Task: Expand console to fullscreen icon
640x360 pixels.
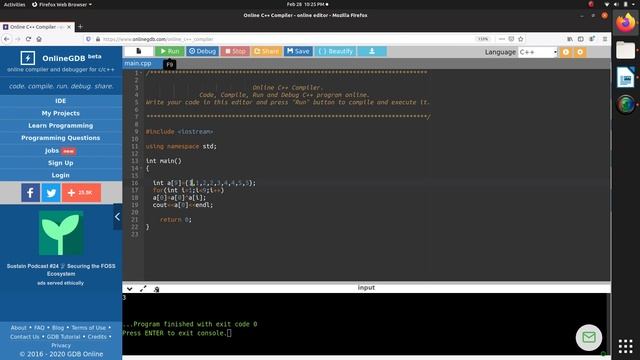Action: (x=143, y=289)
